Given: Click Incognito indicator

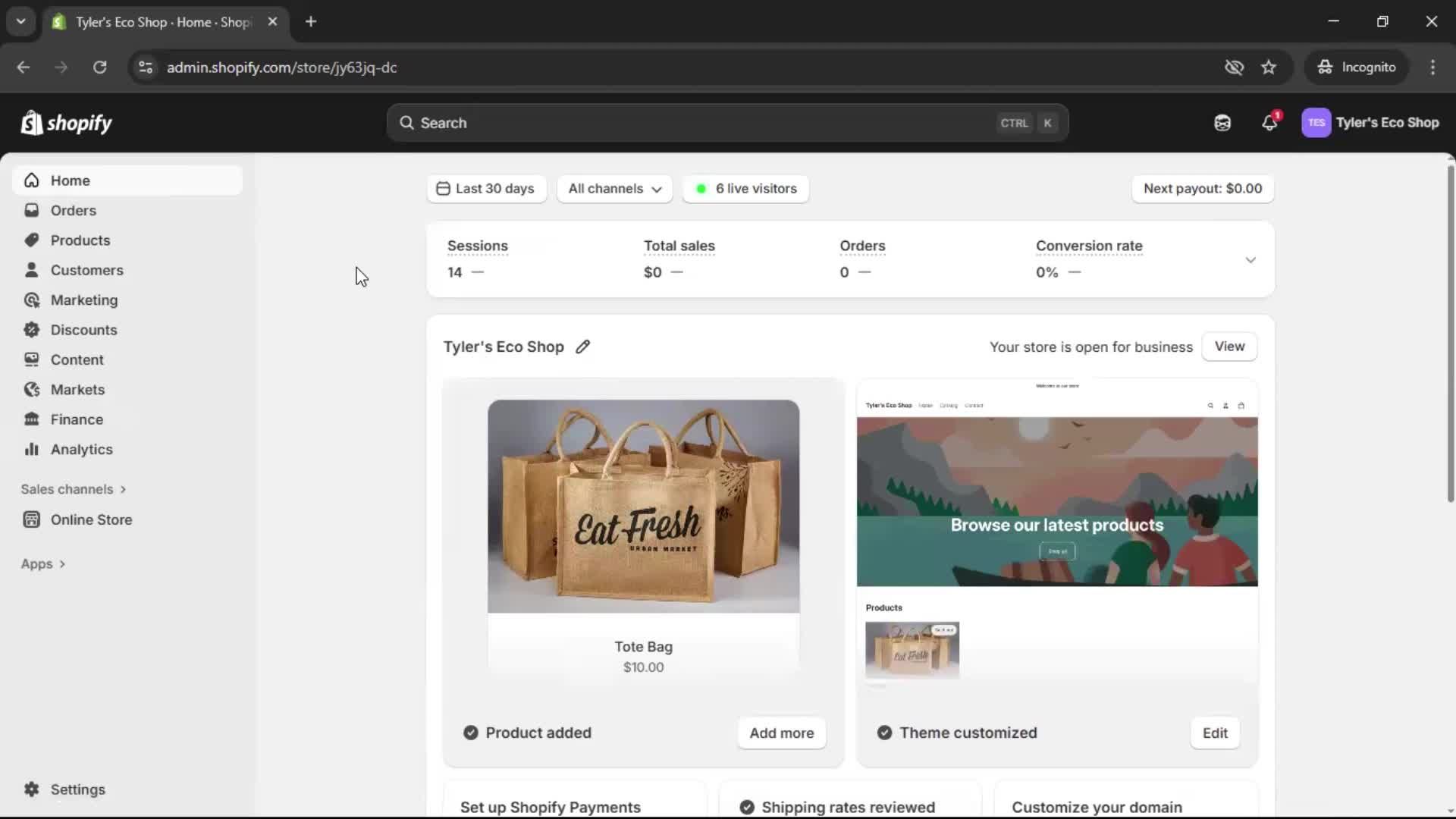Looking at the screenshot, I should [1356, 67].
